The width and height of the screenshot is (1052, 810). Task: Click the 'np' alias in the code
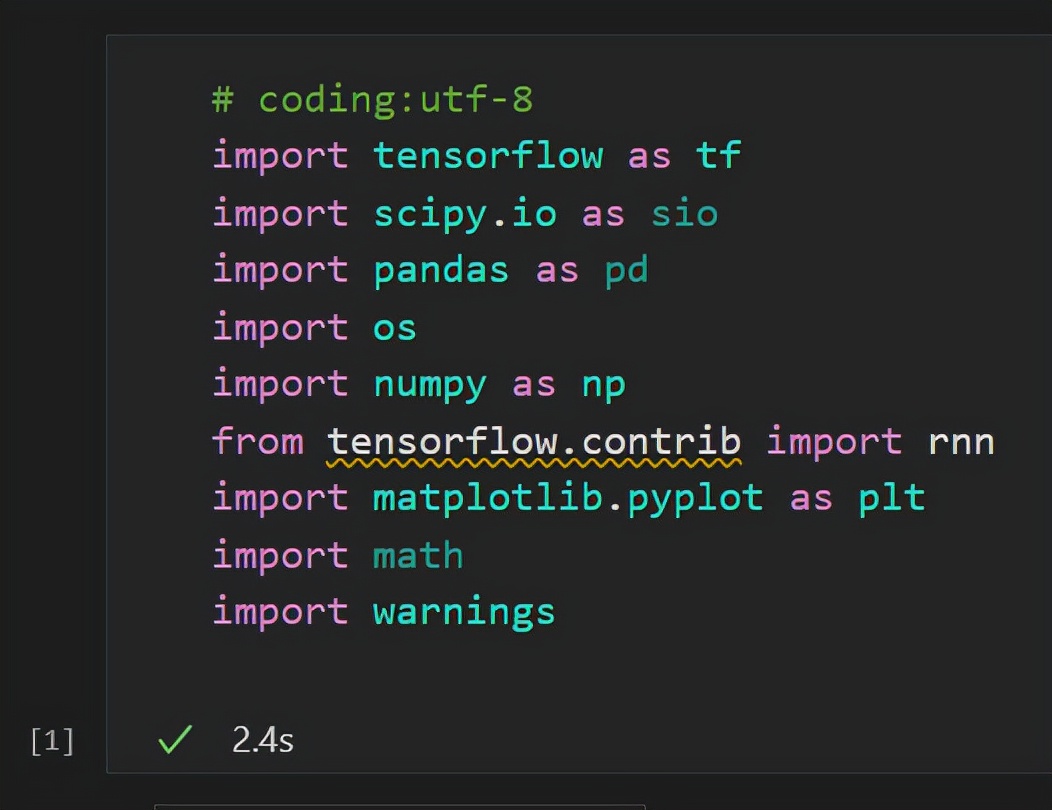pos(604,384)
